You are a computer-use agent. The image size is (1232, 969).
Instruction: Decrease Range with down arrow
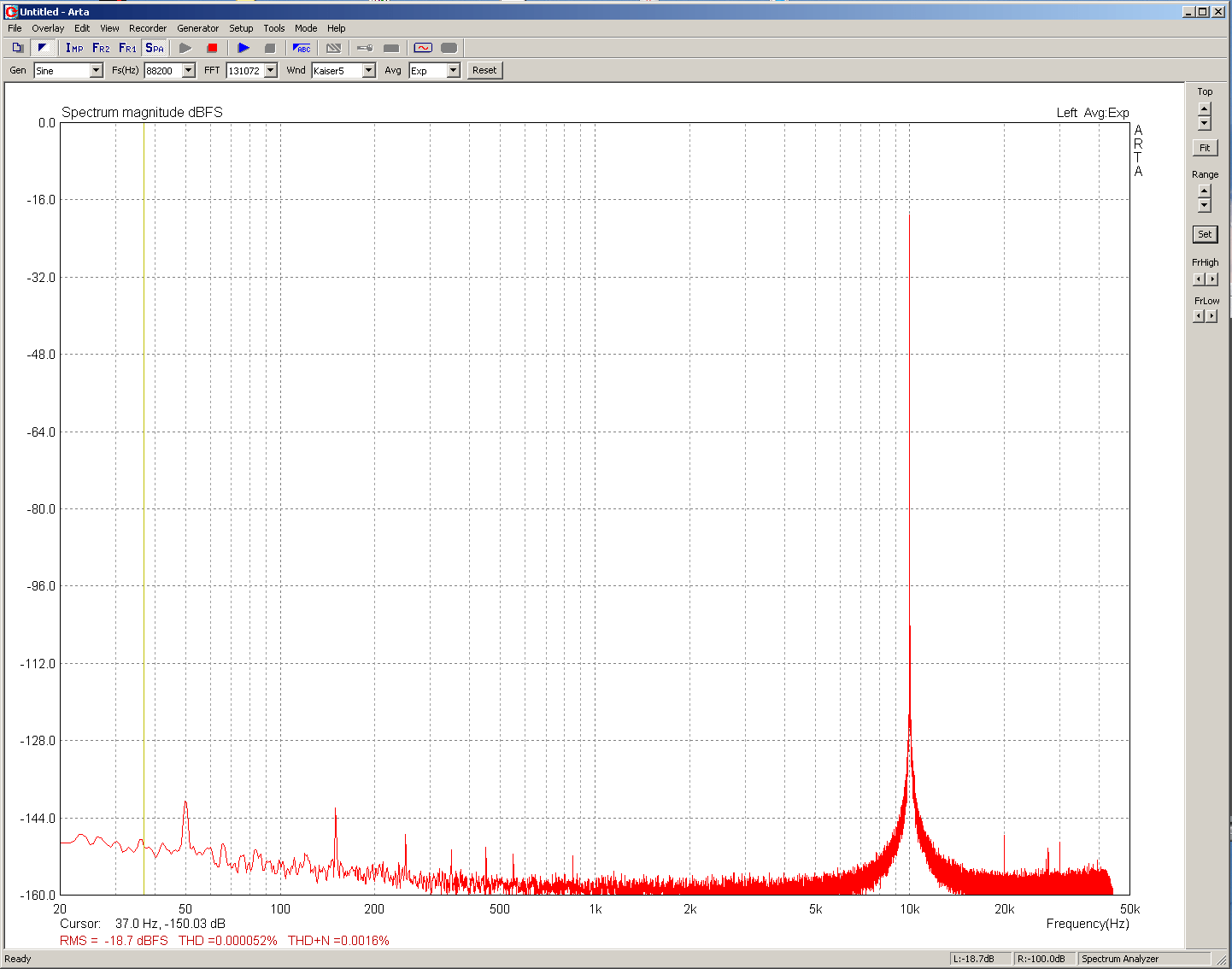click(1205, 205)
